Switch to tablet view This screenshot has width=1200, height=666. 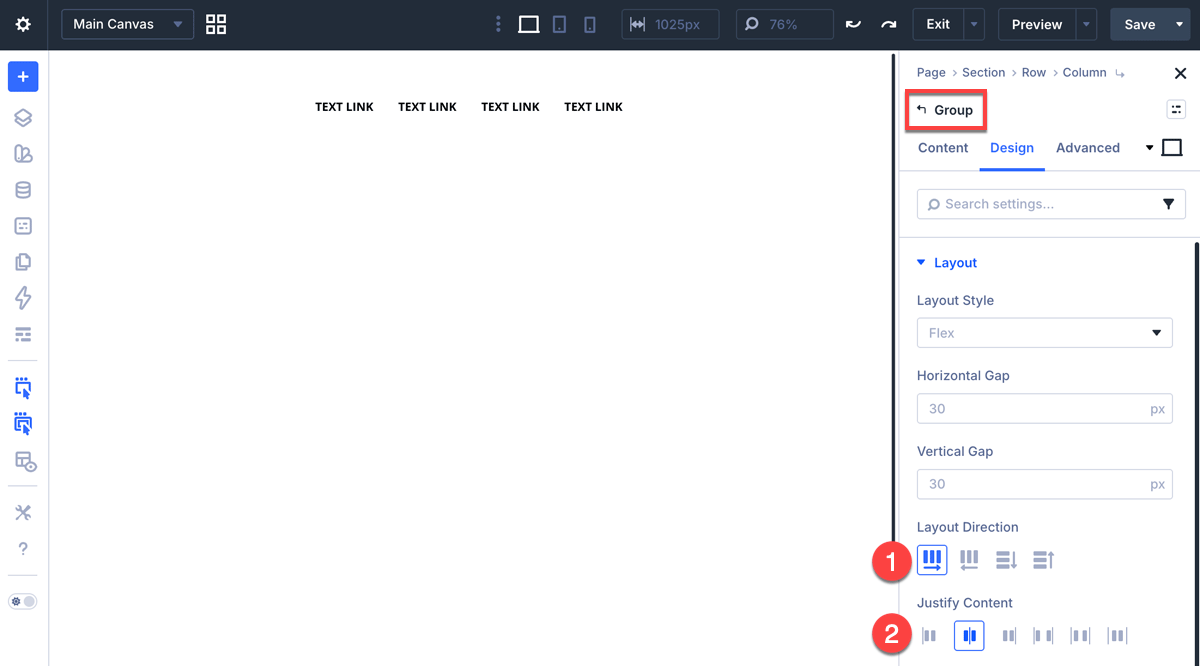(559, 24)
